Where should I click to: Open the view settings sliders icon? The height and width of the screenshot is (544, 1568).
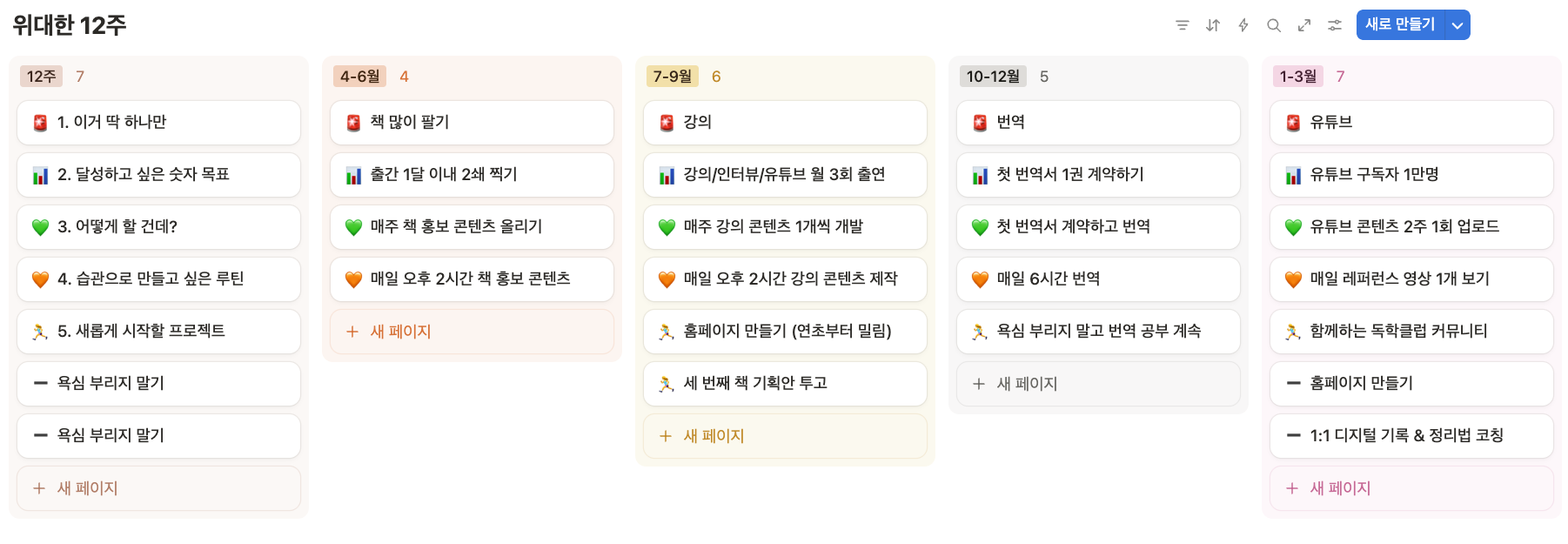point(1335,25)
